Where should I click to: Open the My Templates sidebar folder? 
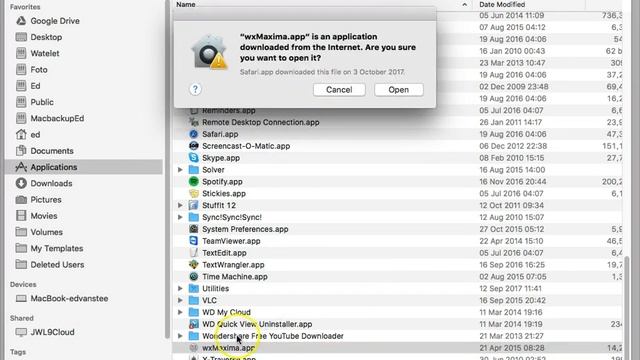[x=49, y=248]
